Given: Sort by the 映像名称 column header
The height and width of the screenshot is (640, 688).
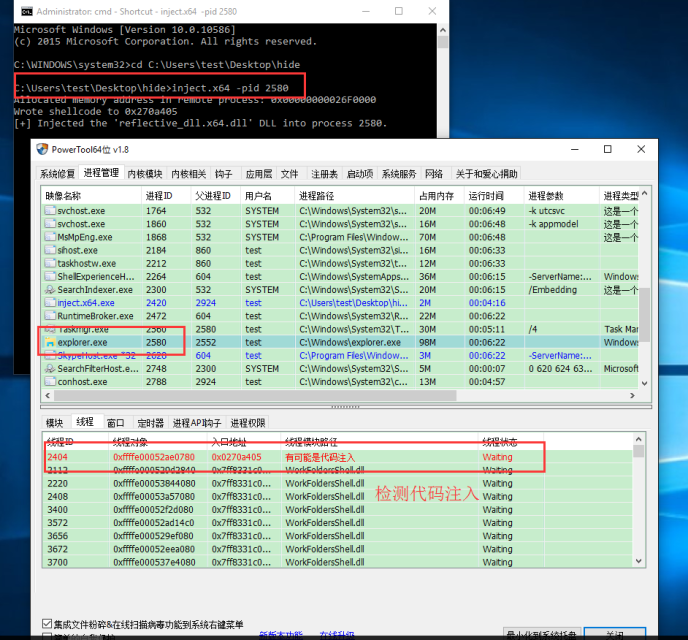Looking at the screenshot, I should [x=91, y=196].
